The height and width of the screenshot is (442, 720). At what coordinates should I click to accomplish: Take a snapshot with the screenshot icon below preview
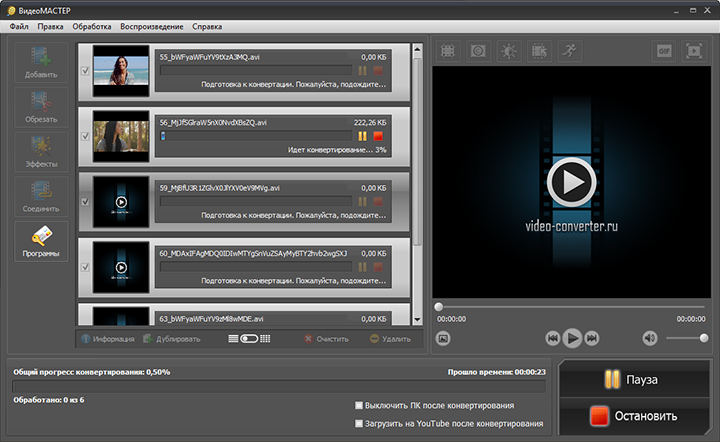click(443, 338)
